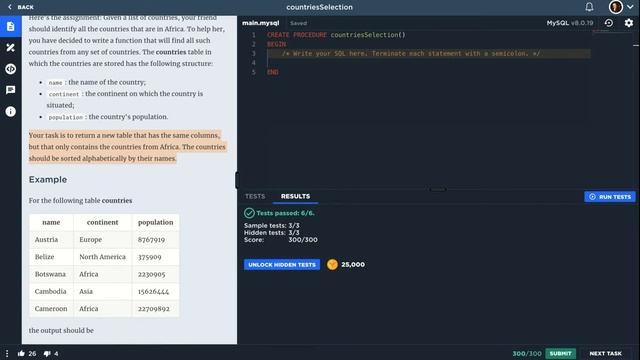Switch to the TESTS tab

tap(255, 196)
